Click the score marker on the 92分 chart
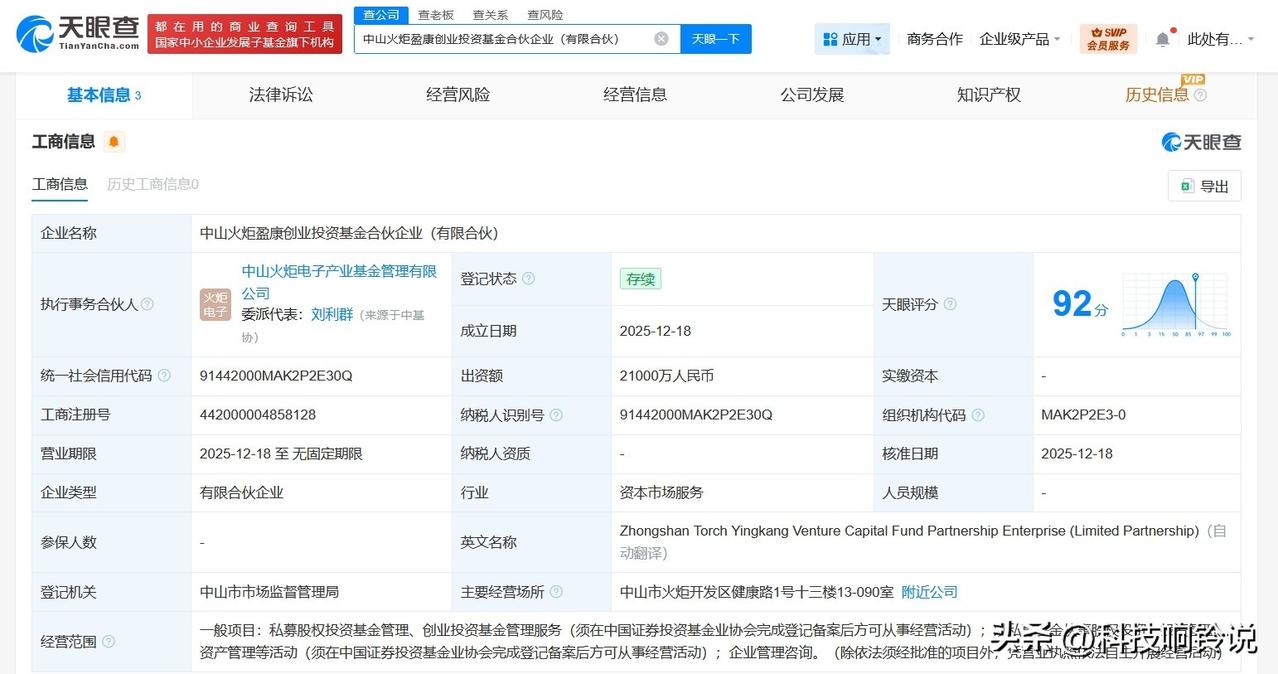This screenshot has width=1278, height=674. click(1195, 276)
